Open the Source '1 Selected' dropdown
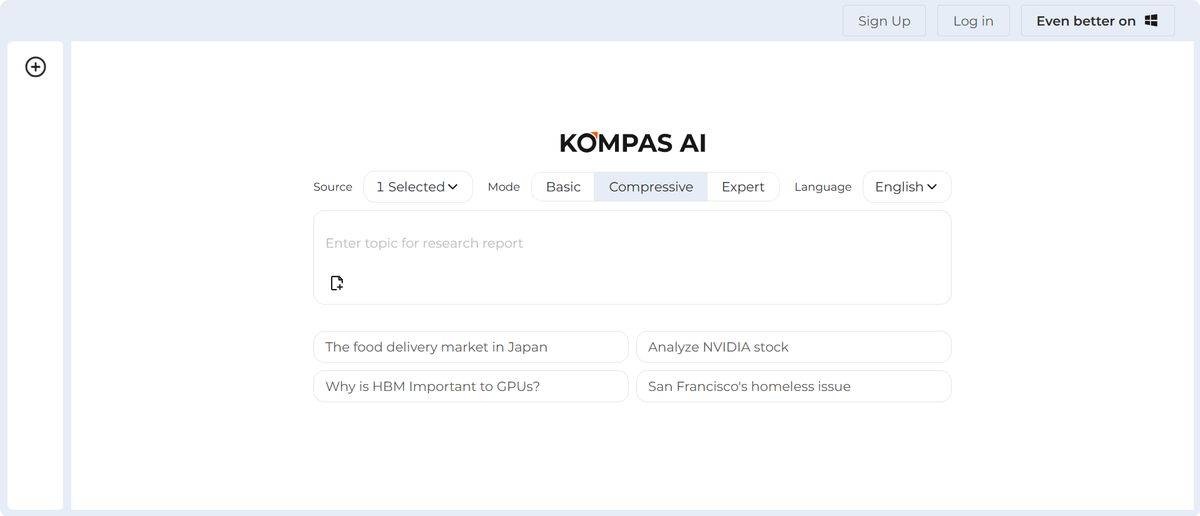 click(x=418, y=187)
